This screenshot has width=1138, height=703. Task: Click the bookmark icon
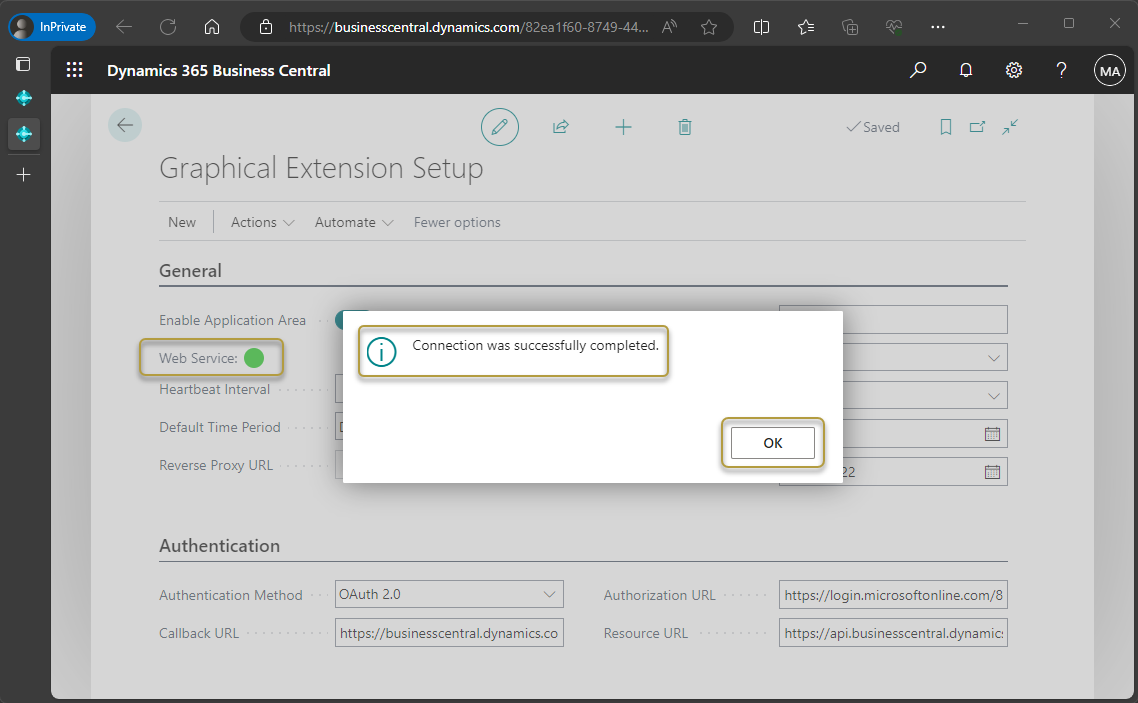coord(945,127)
